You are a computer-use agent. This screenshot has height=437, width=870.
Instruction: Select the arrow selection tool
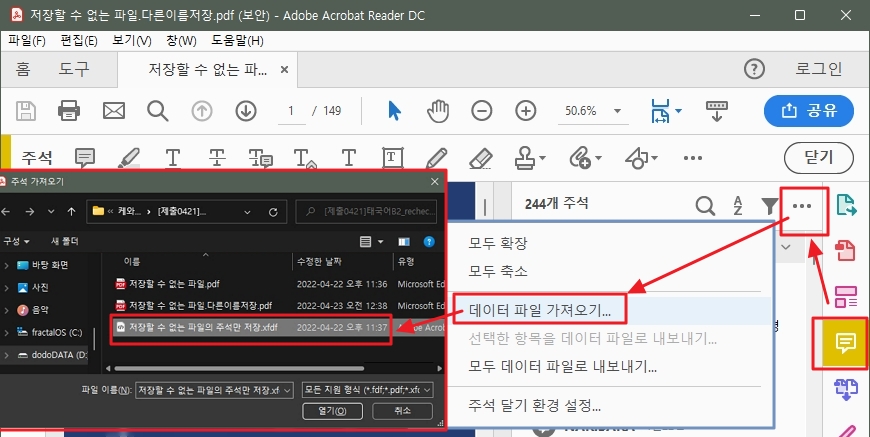[394, 111]
